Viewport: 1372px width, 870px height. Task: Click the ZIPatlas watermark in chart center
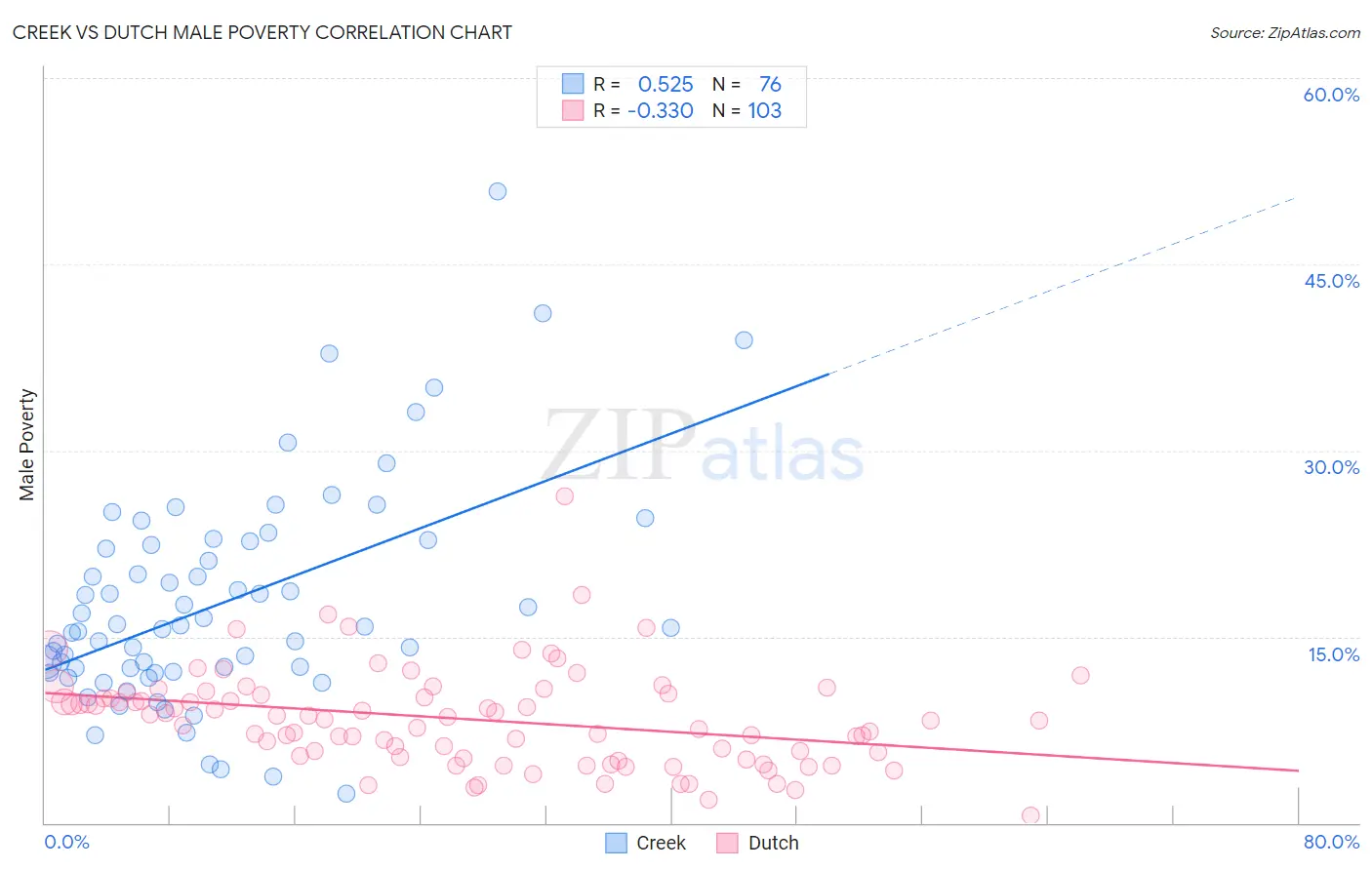click(x=704, y=446)
